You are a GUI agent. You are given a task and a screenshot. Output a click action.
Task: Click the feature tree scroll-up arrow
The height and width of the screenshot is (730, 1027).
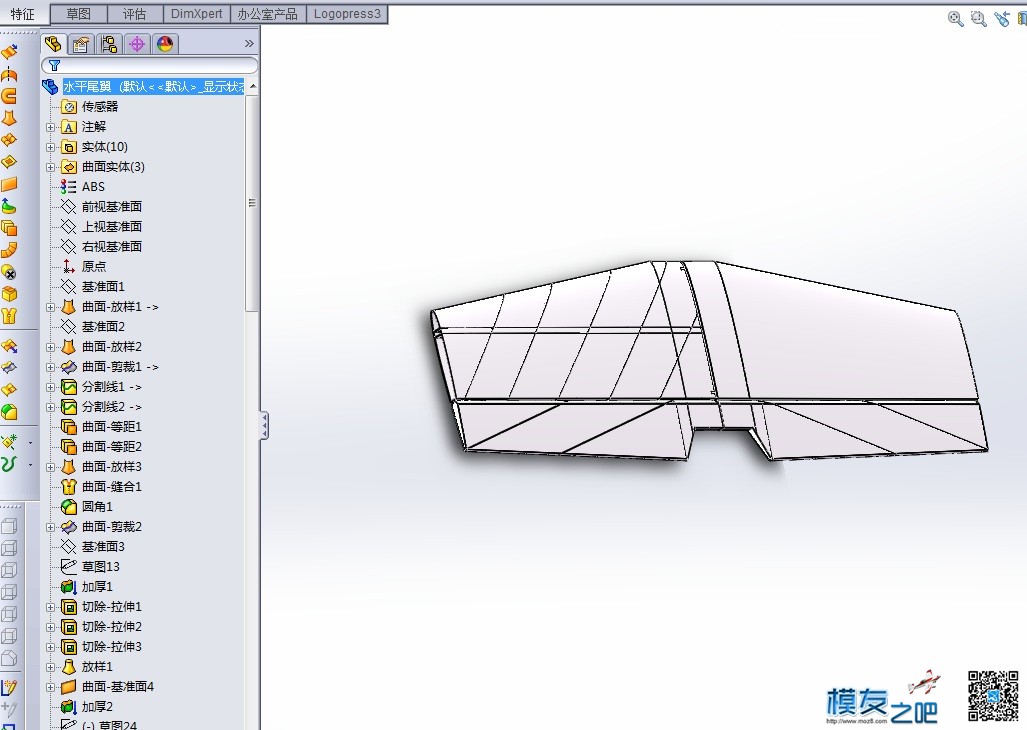253,87
